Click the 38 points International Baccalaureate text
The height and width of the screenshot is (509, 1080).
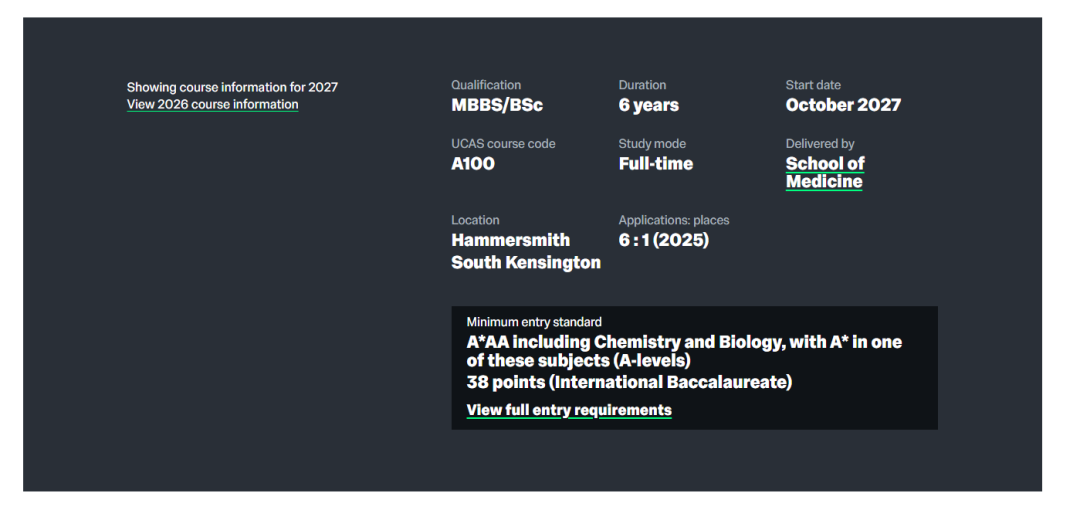click(x=629, y=382)
